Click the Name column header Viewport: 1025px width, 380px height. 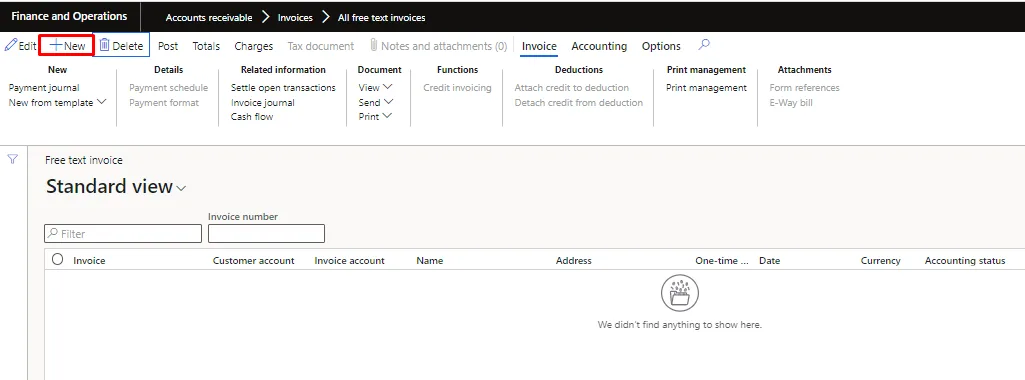coord(429,260)
